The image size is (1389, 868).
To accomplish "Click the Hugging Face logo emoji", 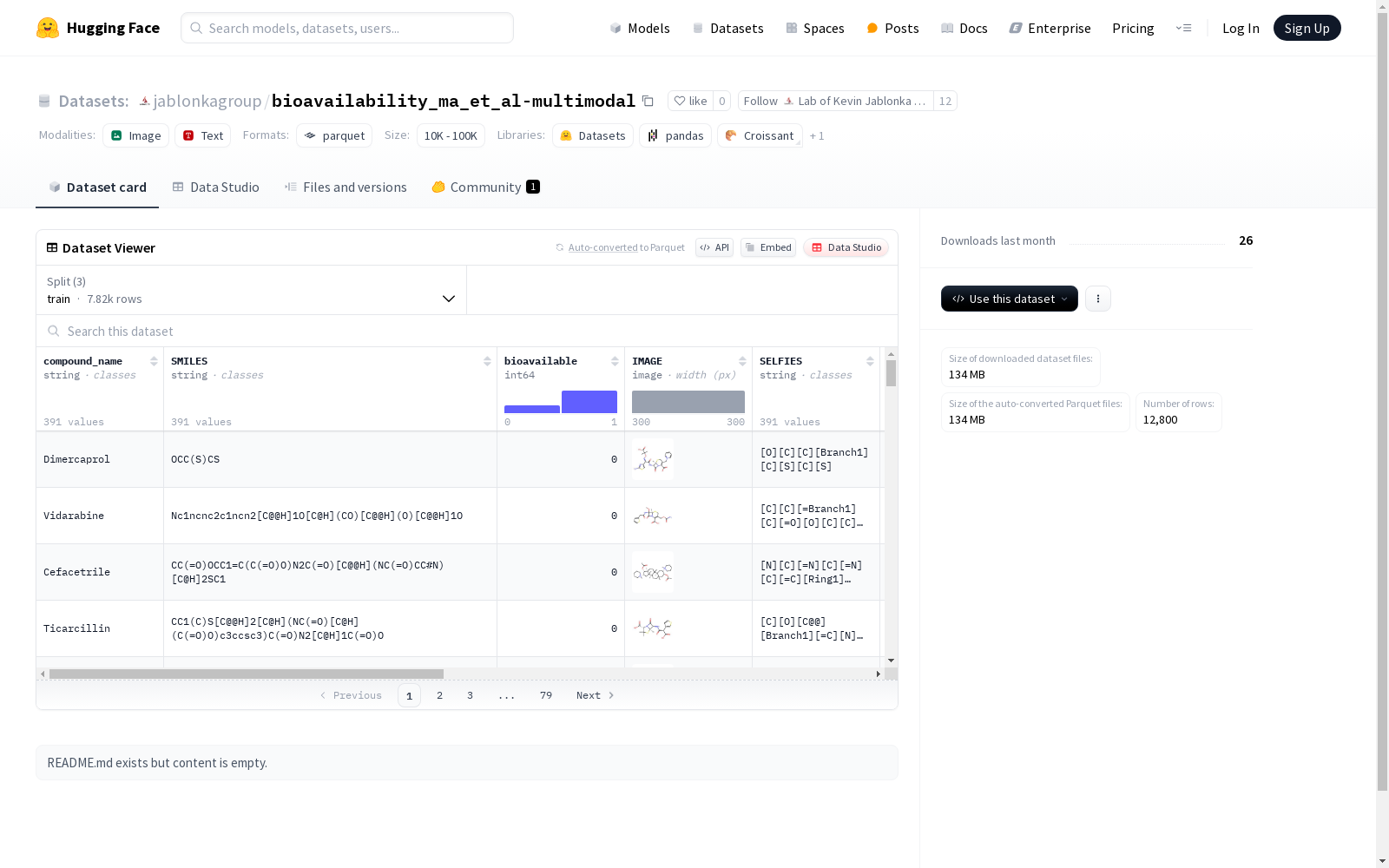I will [x=48, y=28].
